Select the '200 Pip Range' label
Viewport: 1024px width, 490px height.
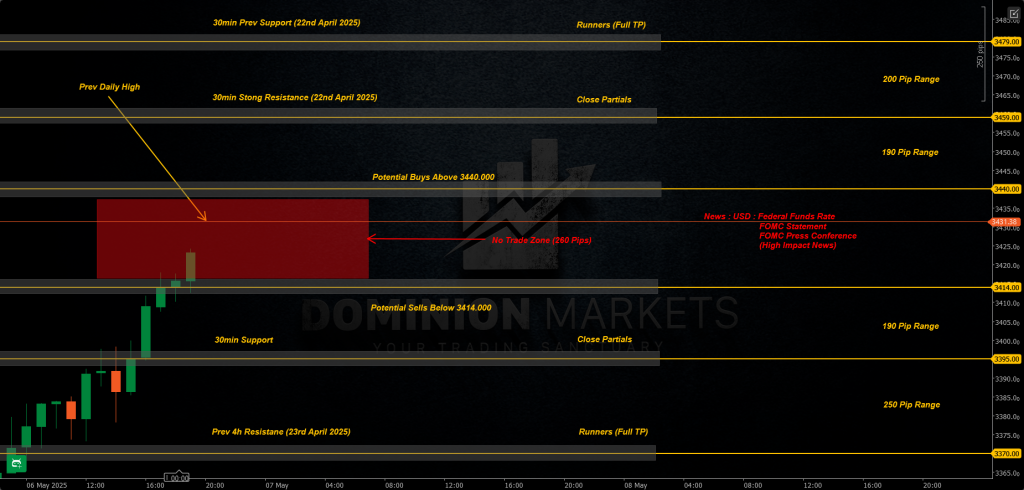tap(910, 79)
